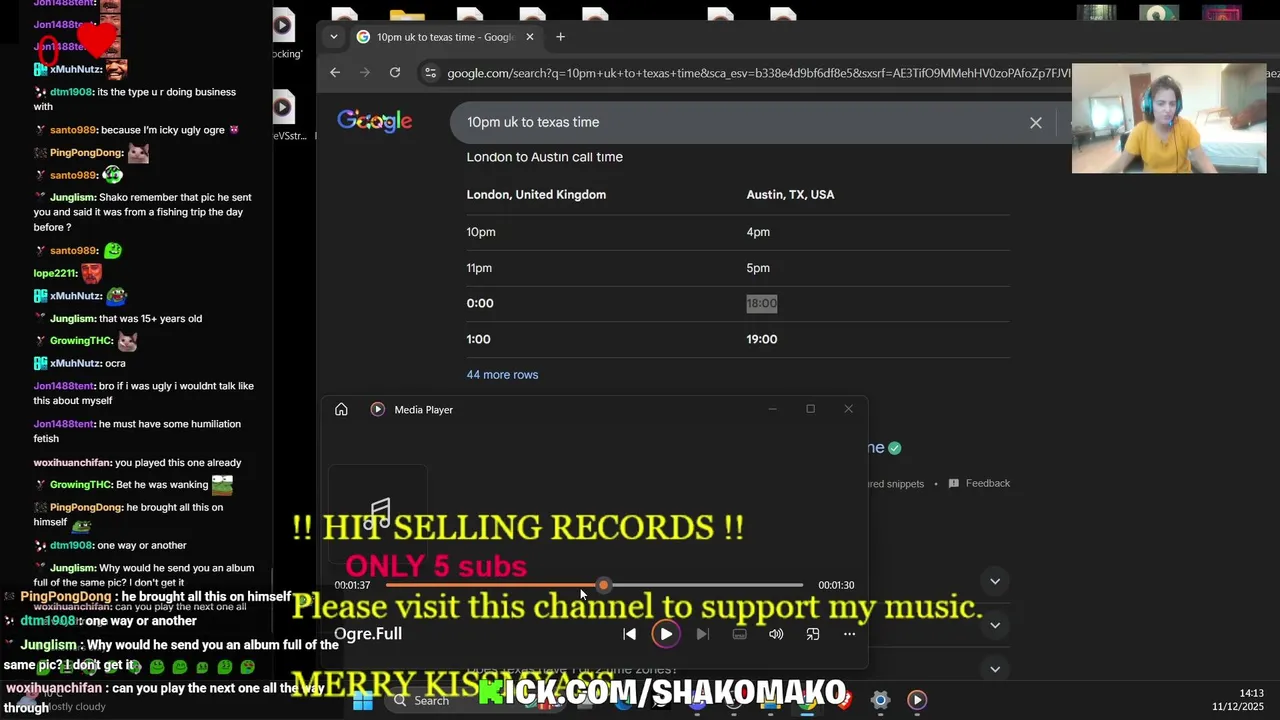Toggle captions button in Media Player
Screen dimensions: 1280x720
pos(739,634)
